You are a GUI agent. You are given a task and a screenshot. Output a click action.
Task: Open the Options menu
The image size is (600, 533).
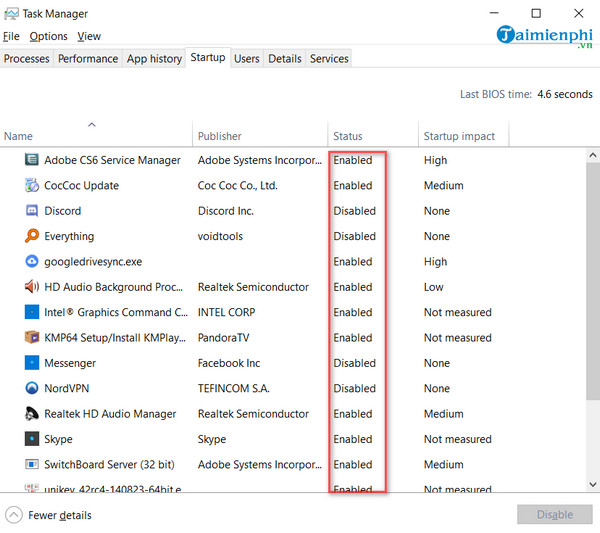tap(48, 36)
